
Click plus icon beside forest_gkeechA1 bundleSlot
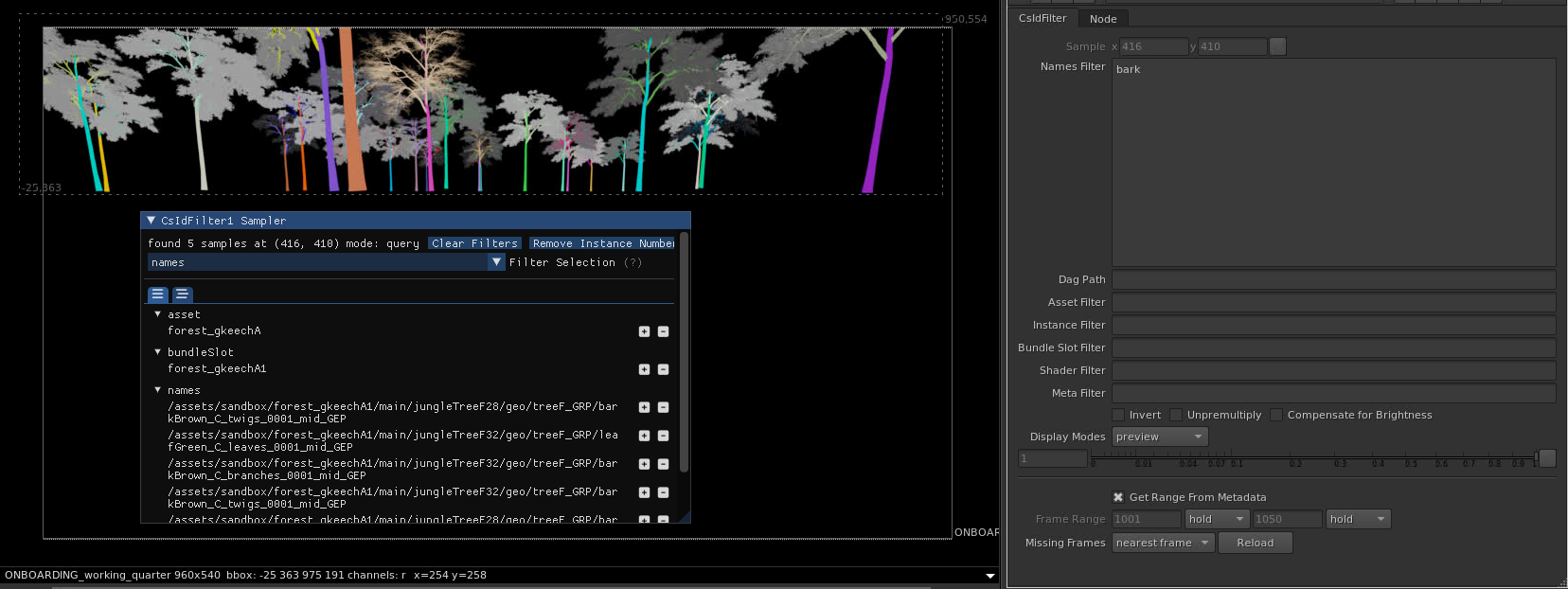[644, 369]
